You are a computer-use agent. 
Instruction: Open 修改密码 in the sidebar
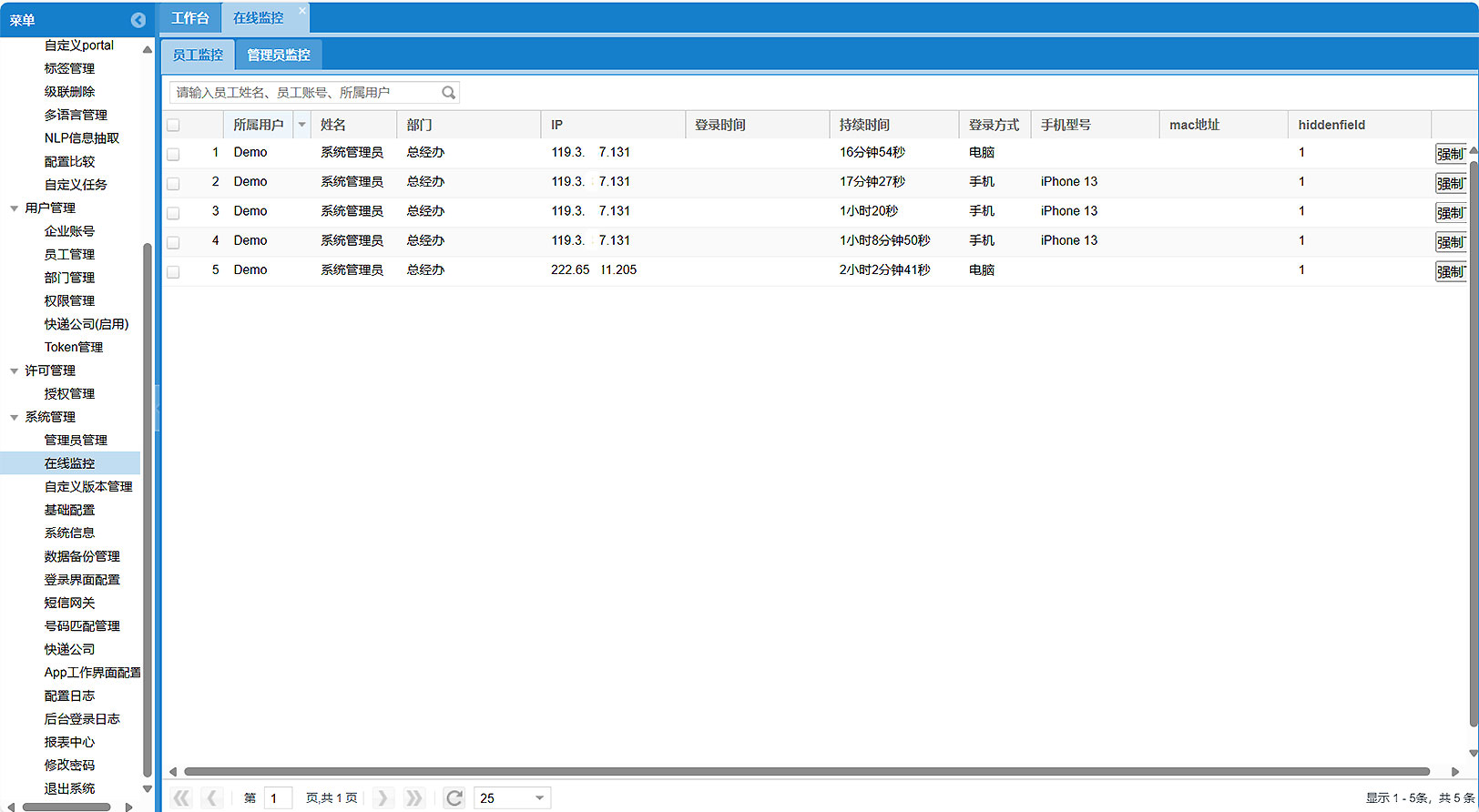point(69,766)
